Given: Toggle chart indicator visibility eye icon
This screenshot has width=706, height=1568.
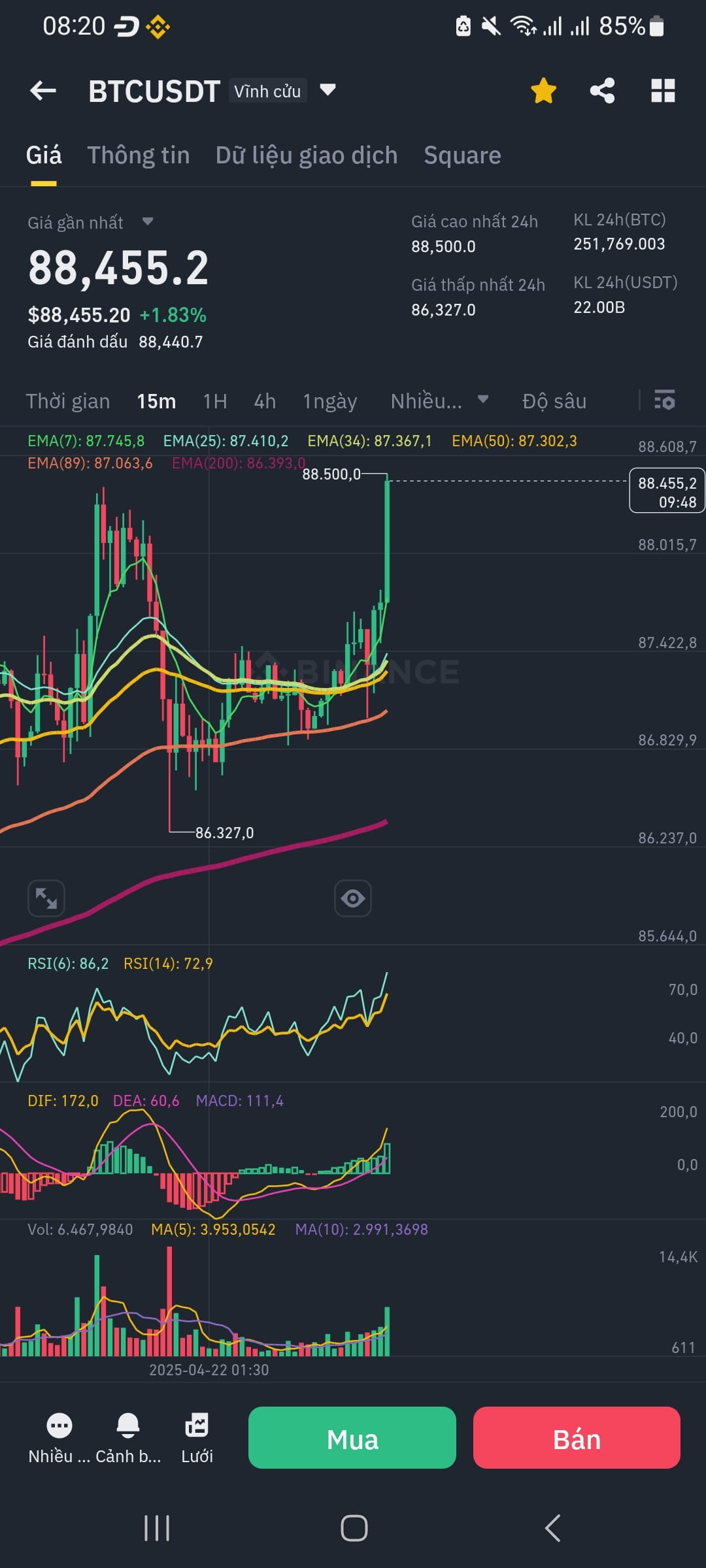Looking at the screenshot, I should pyautogui.click(x=353, y=898).
